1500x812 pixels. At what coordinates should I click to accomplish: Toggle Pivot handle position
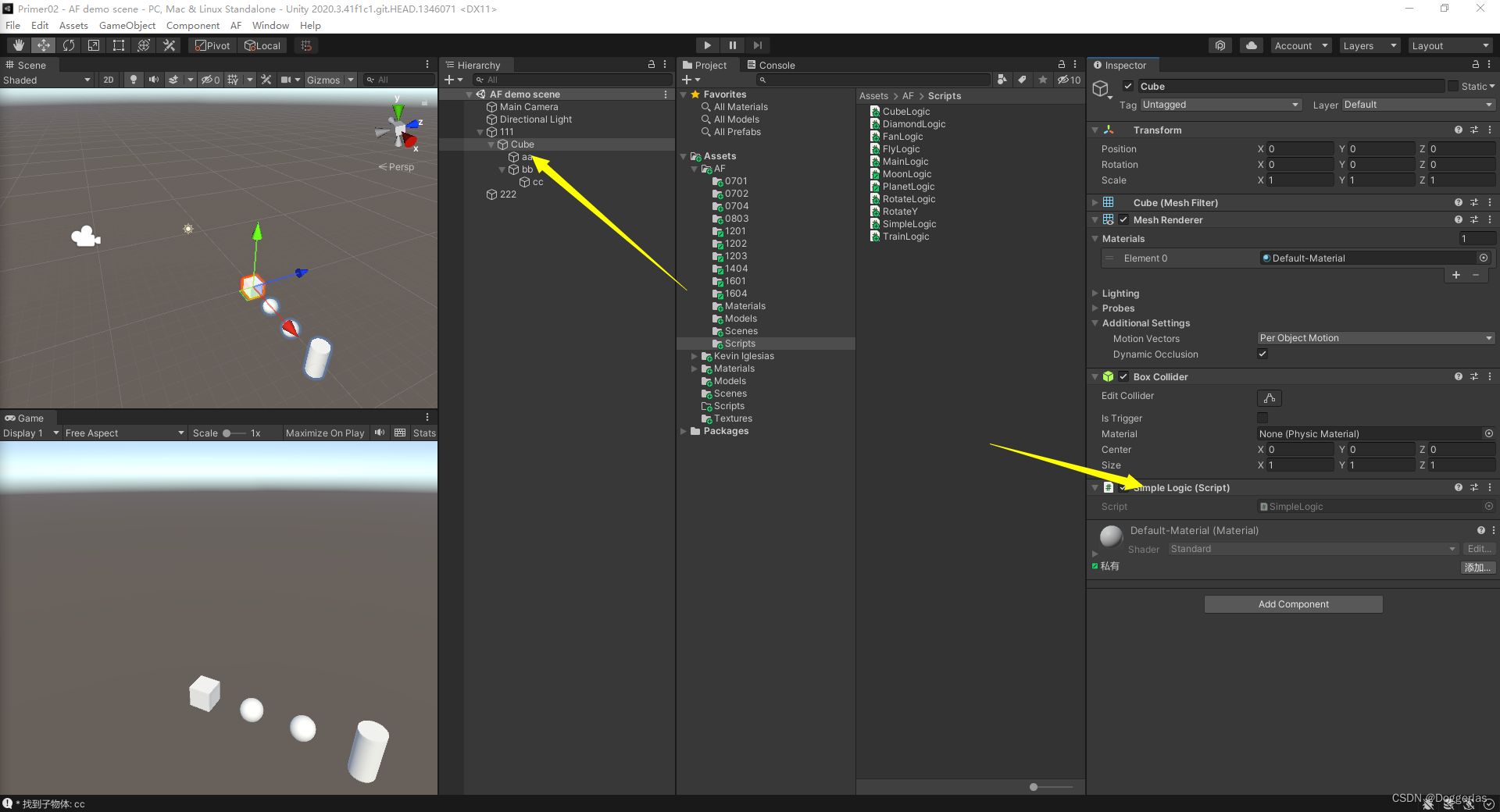point(213,45)
